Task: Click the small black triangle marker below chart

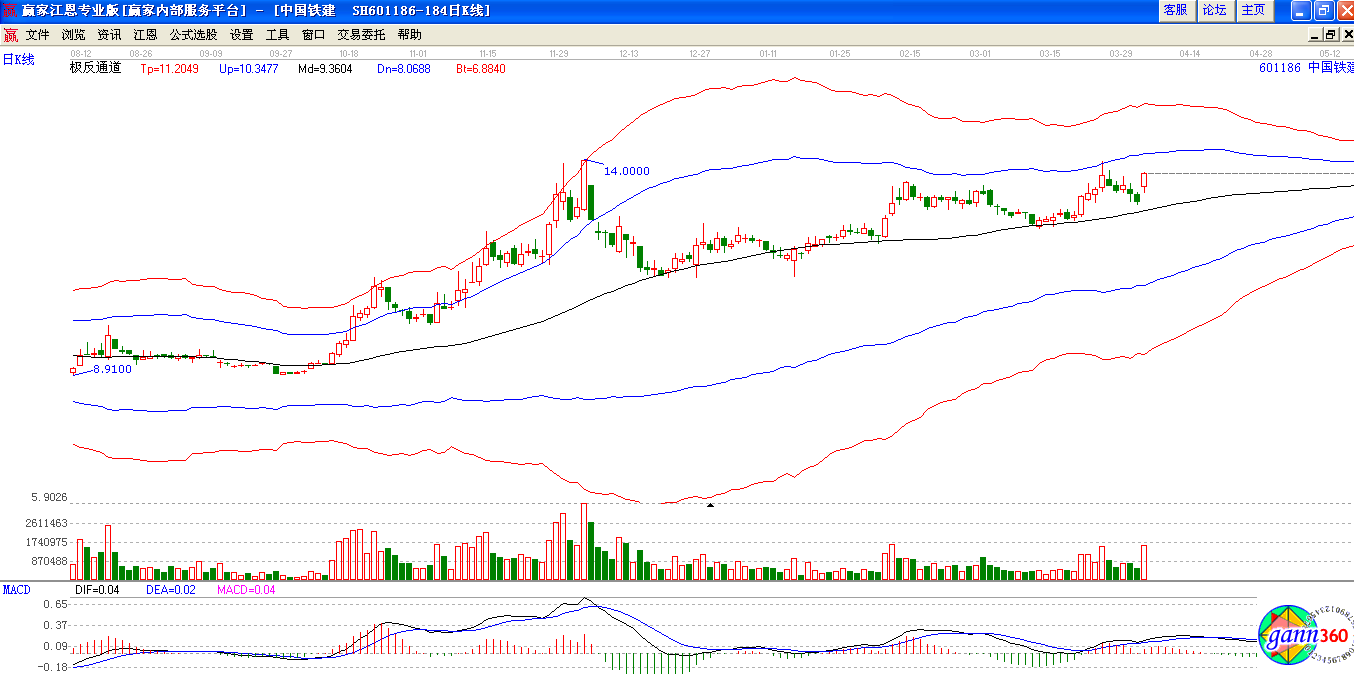Action: tap(710, 506)
